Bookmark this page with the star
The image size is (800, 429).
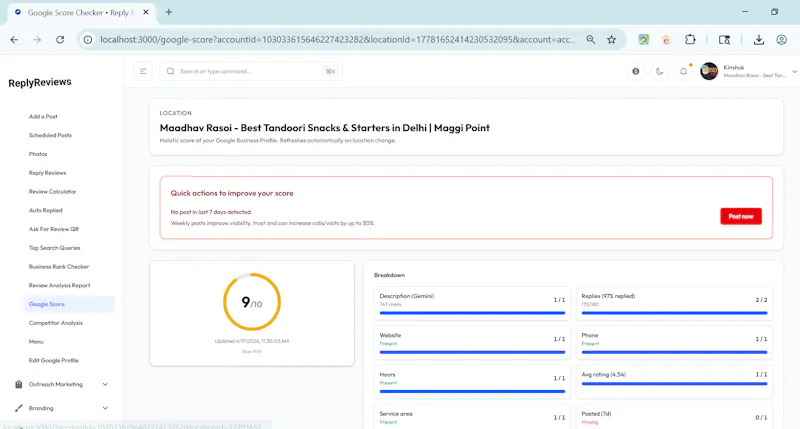point(611,39)
